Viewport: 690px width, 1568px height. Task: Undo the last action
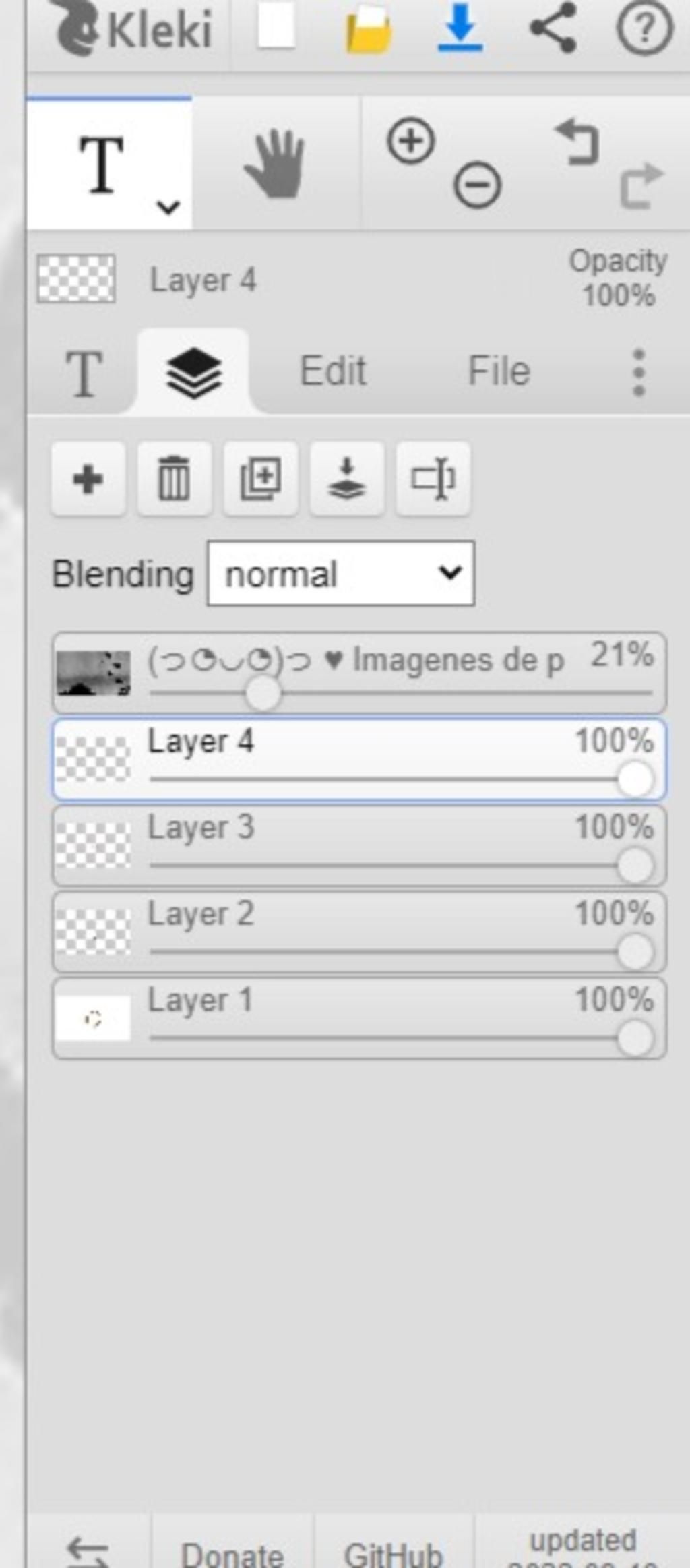click(577, 142)
